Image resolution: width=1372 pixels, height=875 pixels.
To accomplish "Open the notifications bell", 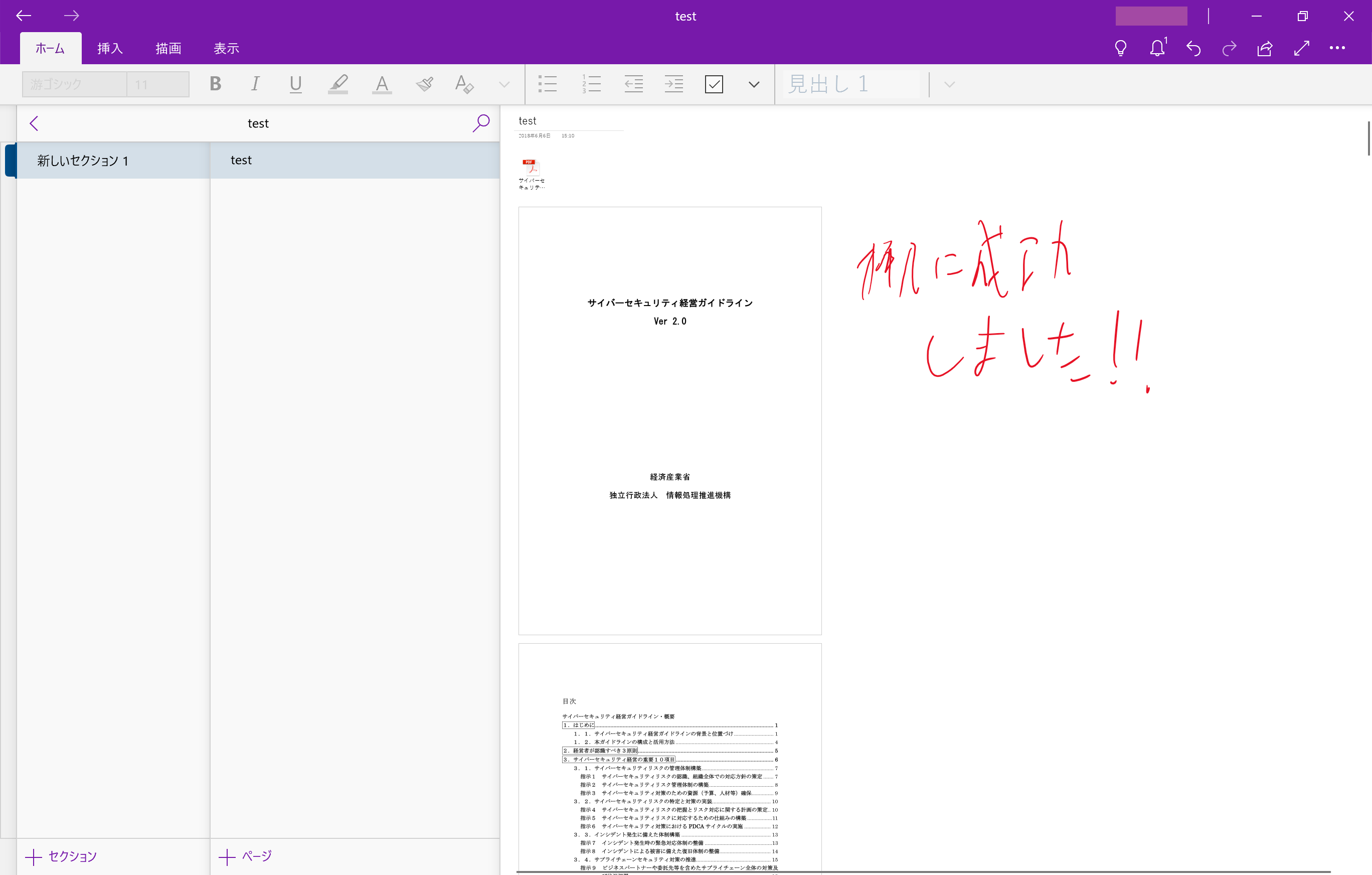I will pos(1157,49).
